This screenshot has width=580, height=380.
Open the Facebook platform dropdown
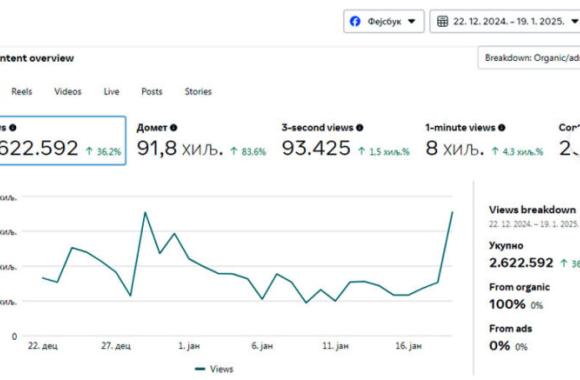coord(384,21)
